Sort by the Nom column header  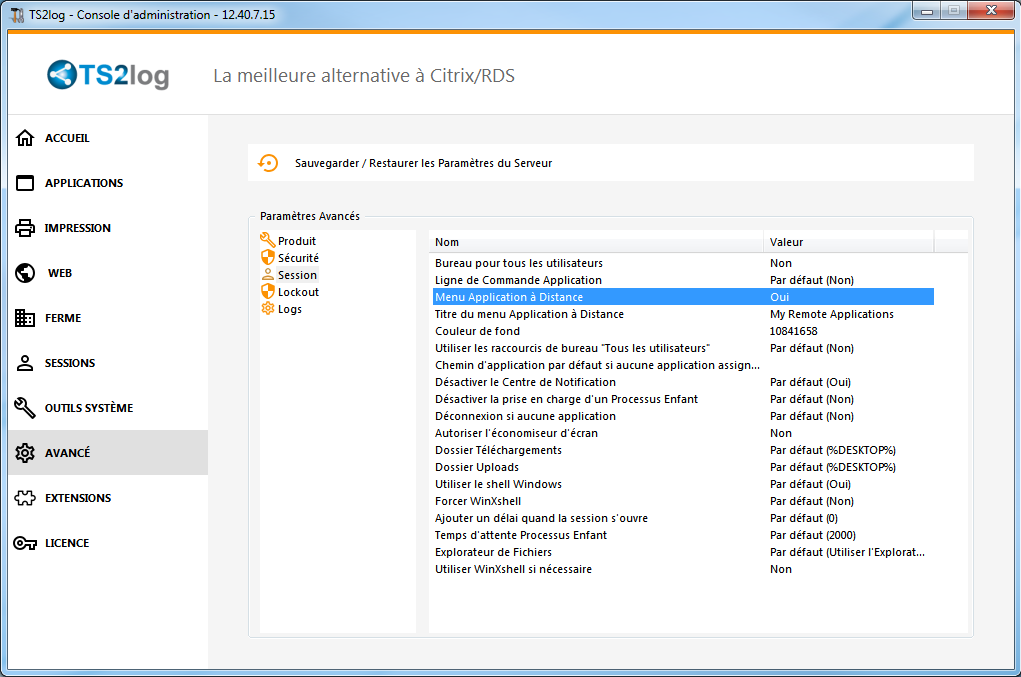(596, 242)
